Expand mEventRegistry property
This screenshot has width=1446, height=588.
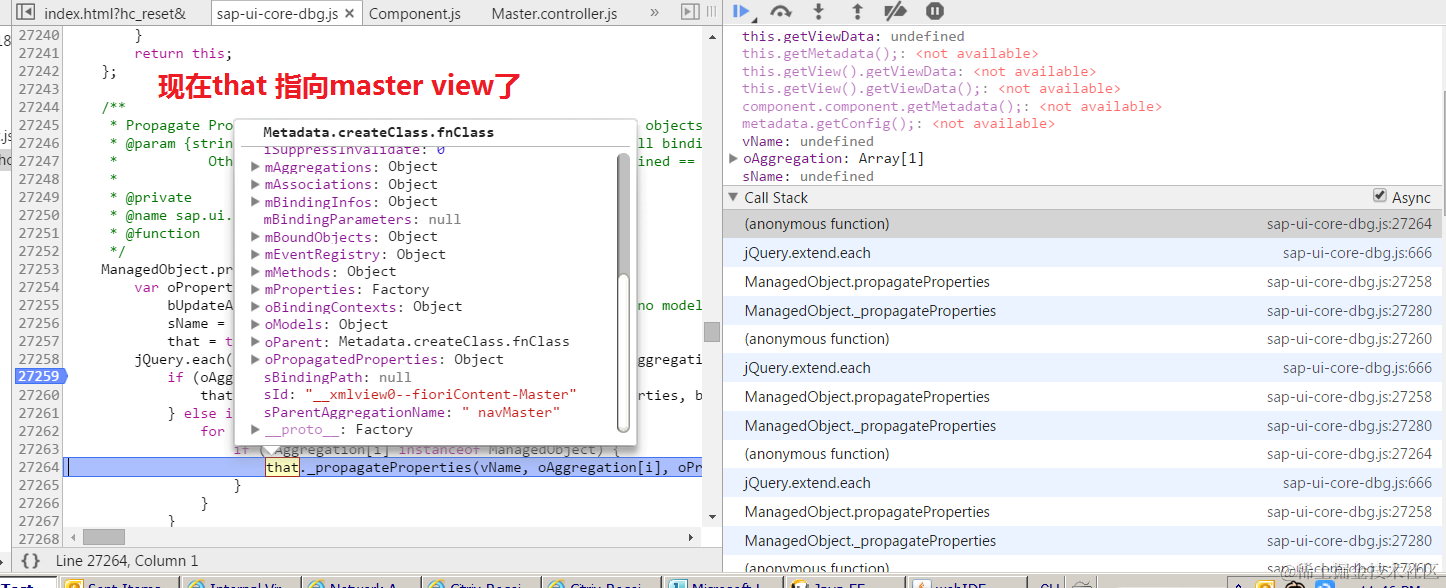(256, 254)
